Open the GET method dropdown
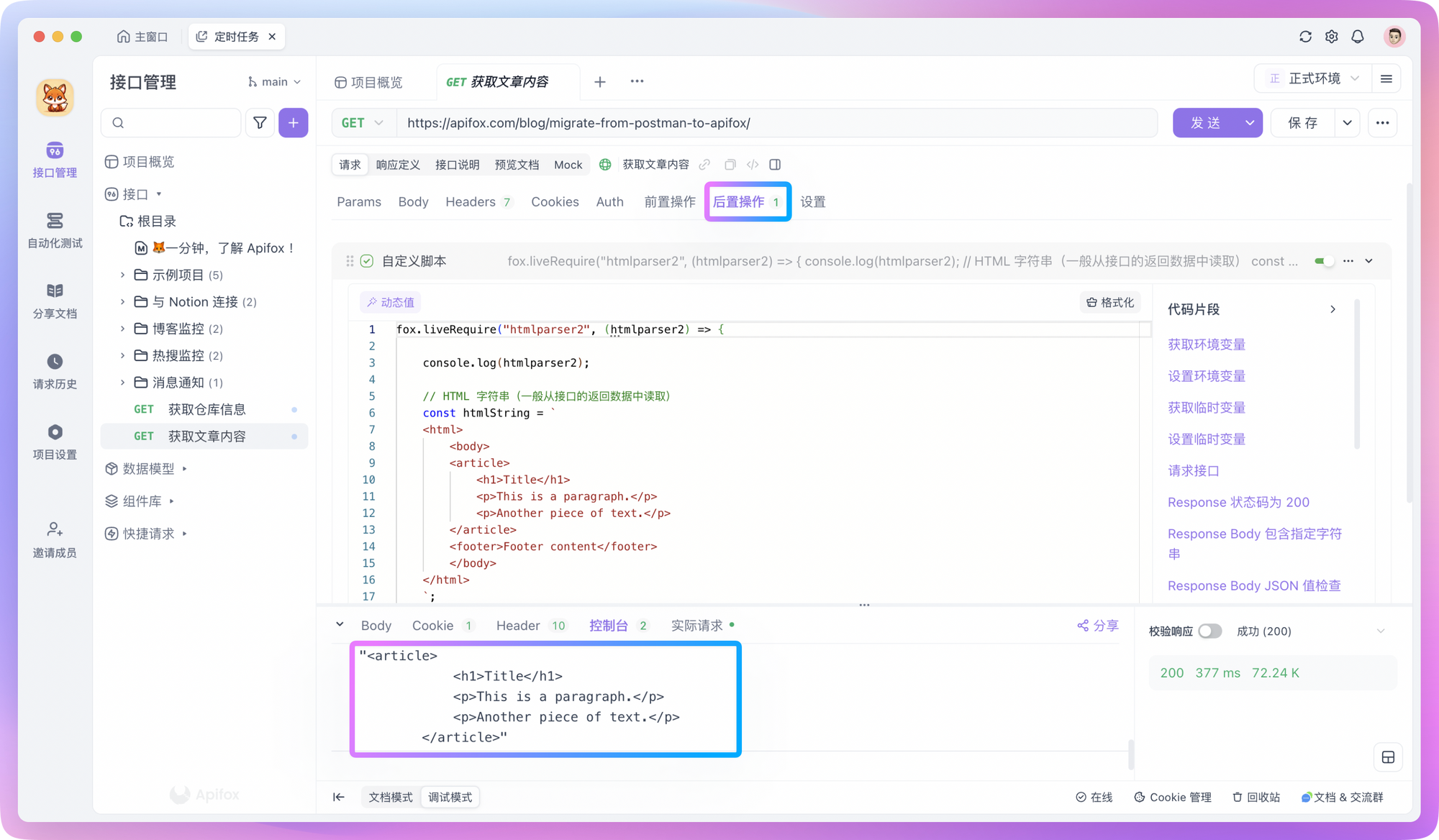The image size is (1439, 840). 363,123
